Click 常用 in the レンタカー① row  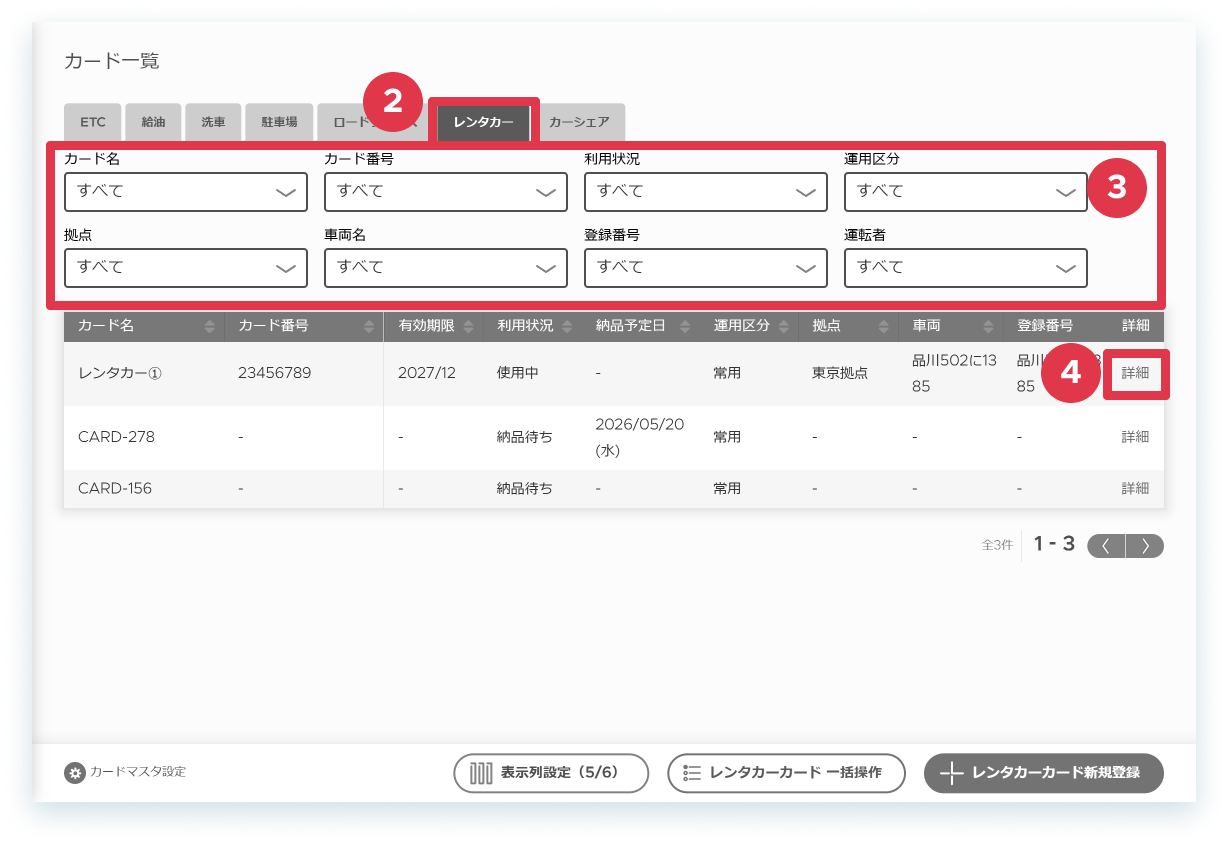(727, 373)
